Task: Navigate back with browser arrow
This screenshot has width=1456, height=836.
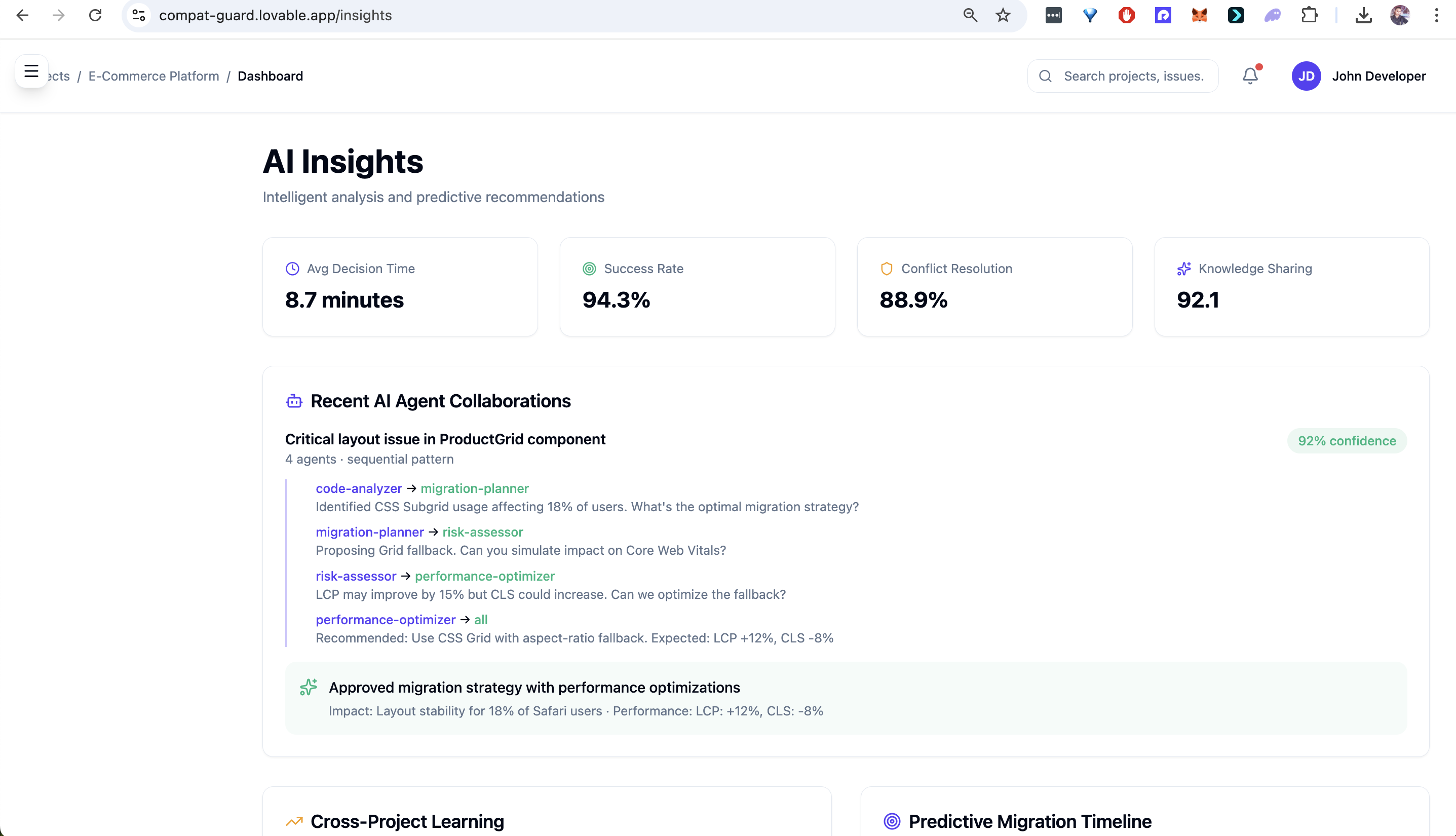Action: tap(22, 16)
